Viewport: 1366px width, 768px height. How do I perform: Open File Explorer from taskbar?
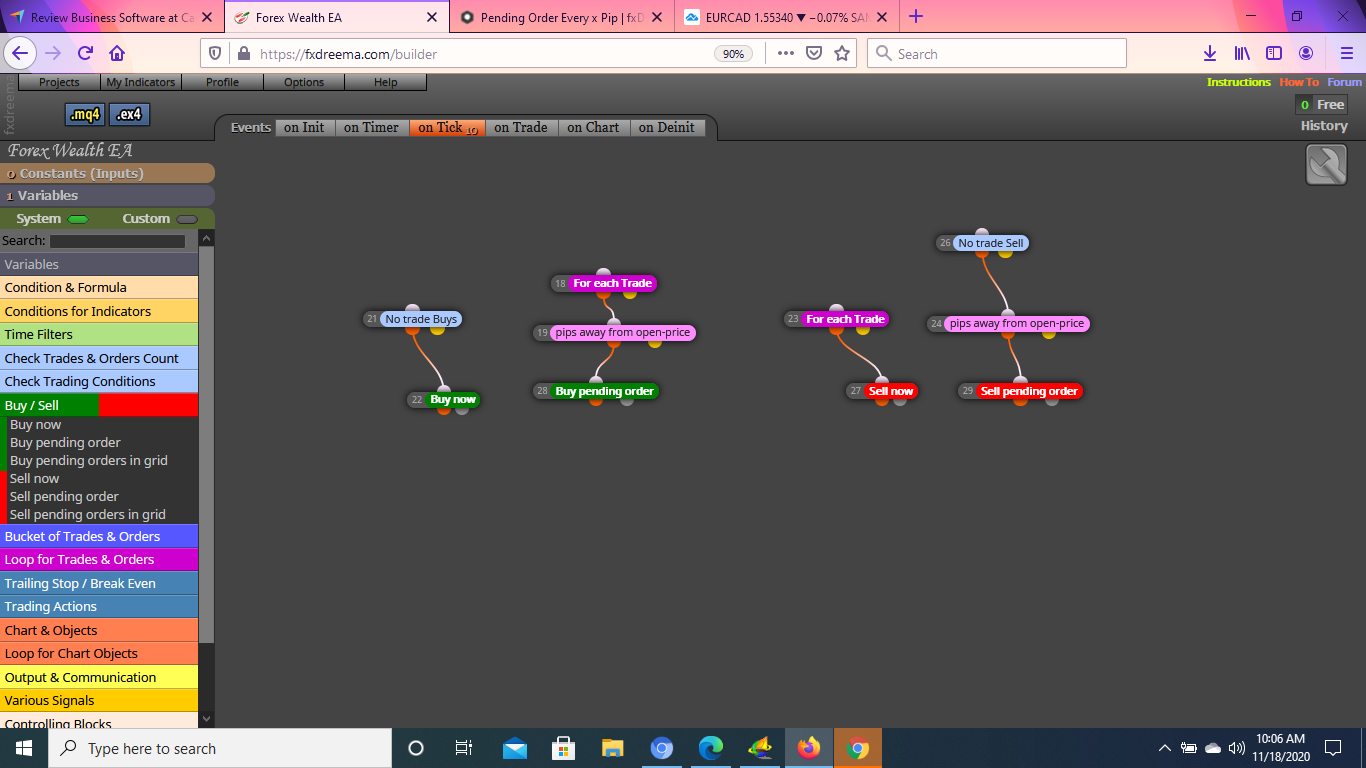(x=613, y=748)
